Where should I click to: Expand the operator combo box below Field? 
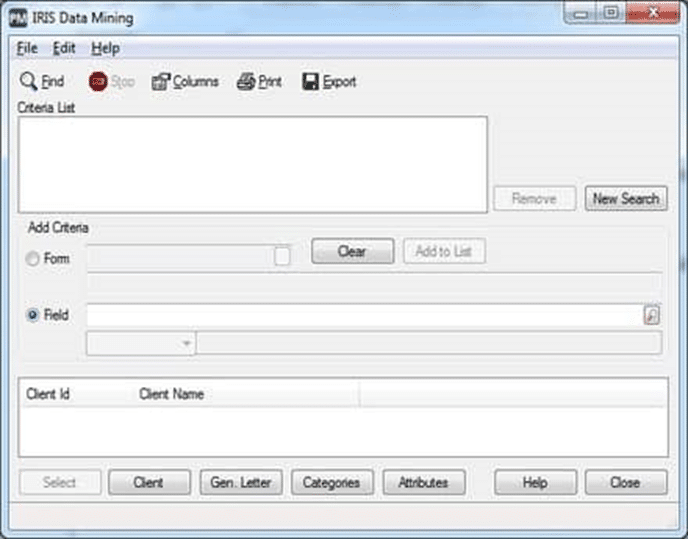click(x=141, y=343)
